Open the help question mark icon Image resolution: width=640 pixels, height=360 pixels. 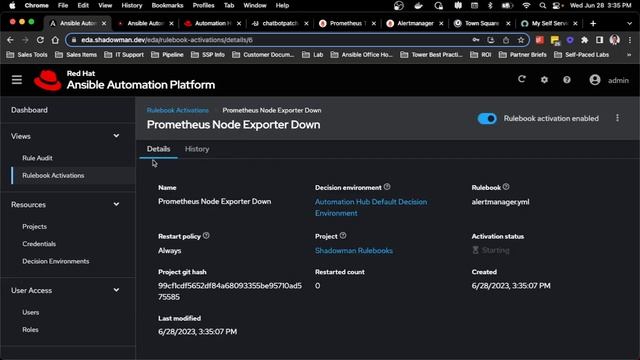pos(567,80)
